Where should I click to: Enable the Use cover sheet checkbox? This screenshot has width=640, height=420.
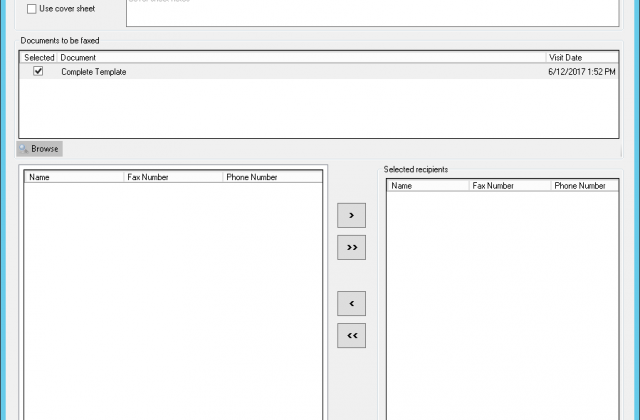point(33,9)
